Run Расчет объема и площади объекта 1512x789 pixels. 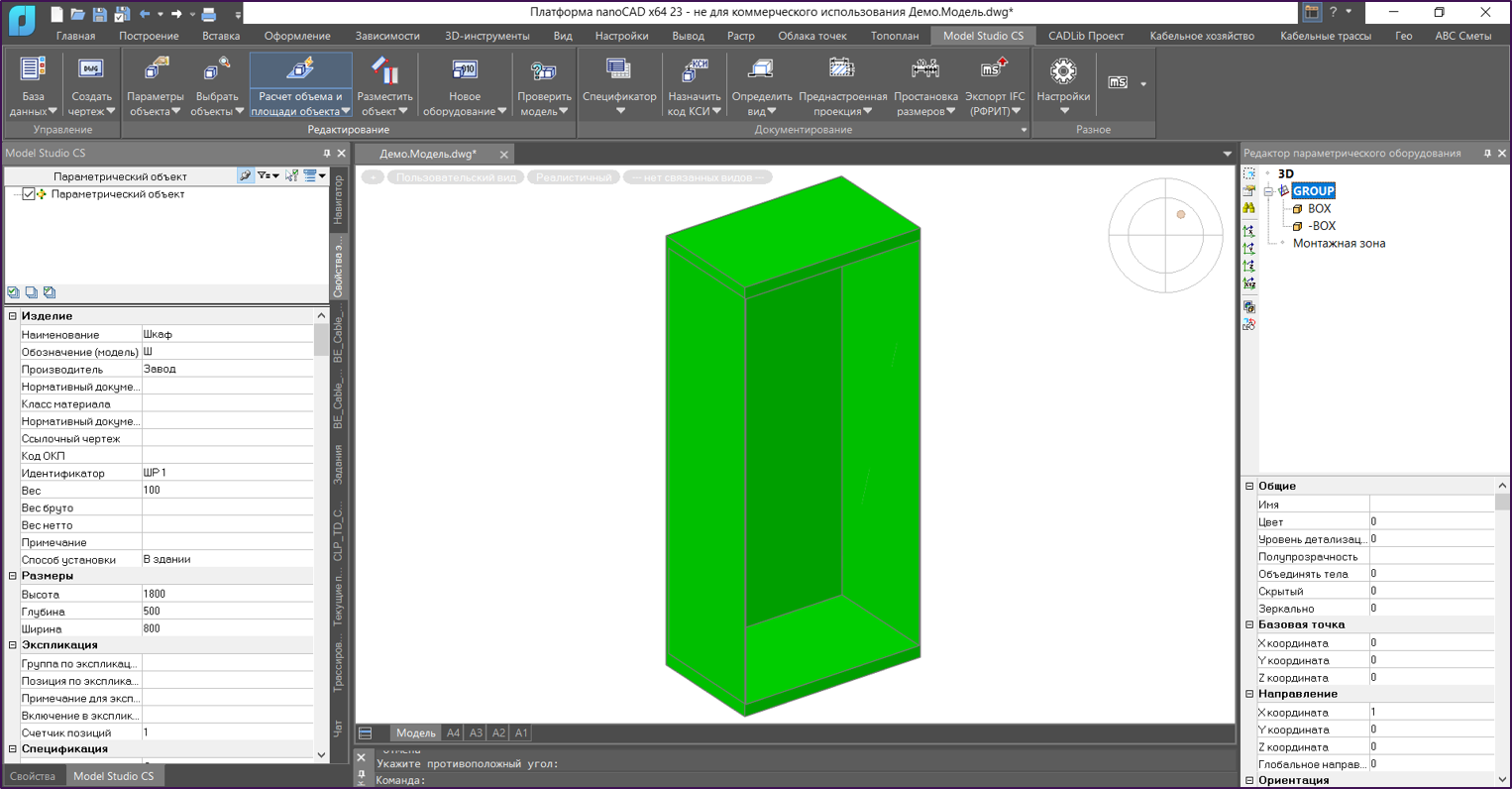click(x=300, y=86)
